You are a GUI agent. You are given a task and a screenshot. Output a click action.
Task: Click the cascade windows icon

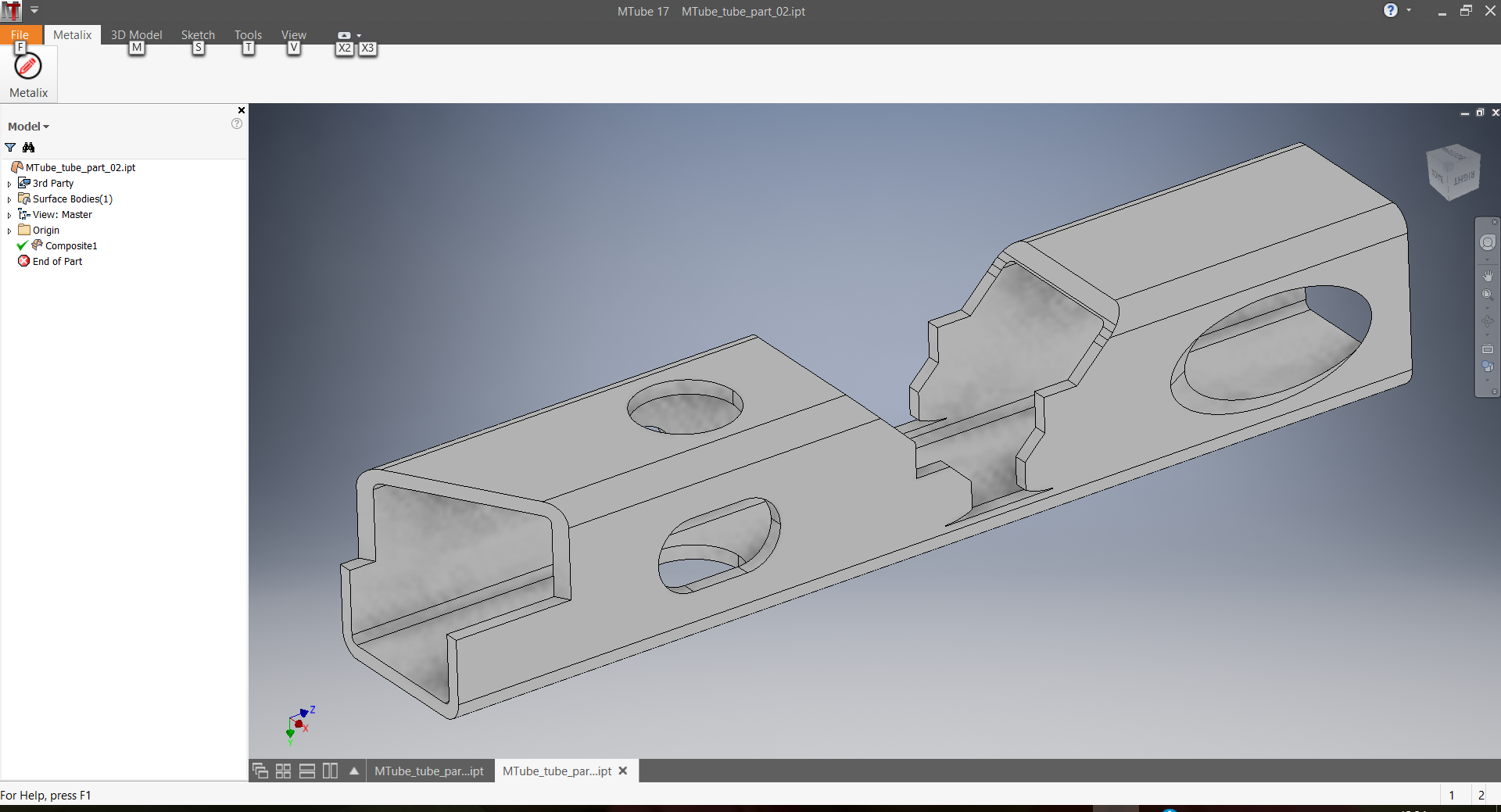pyautogui.click(x=260, y=771)
